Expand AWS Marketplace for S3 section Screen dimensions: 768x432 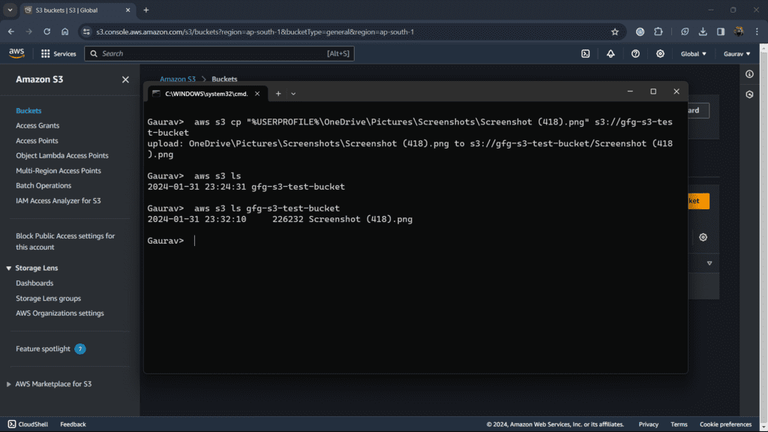[x=9, y=384]
